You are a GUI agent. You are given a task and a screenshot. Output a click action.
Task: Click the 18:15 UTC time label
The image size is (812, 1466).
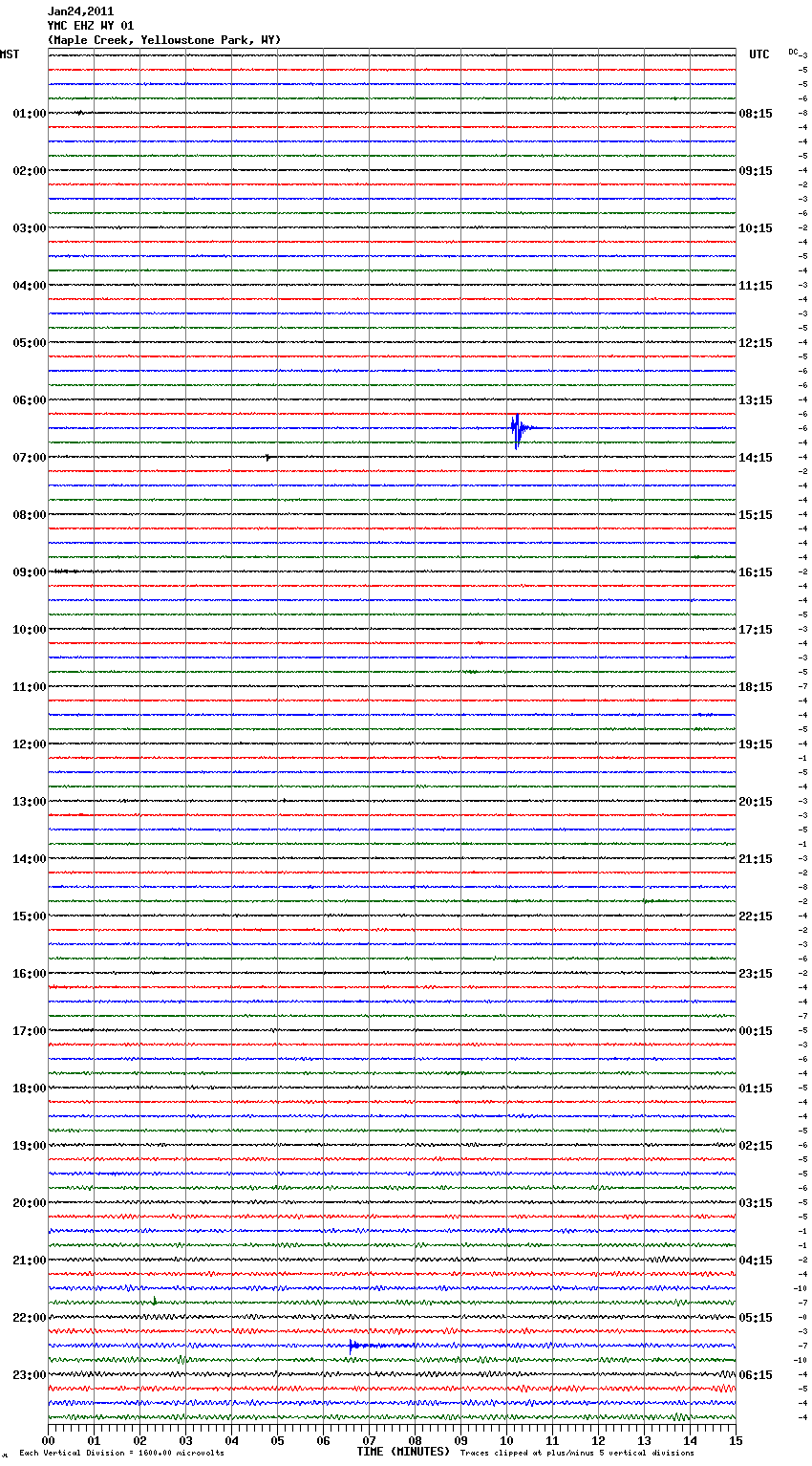756,687
